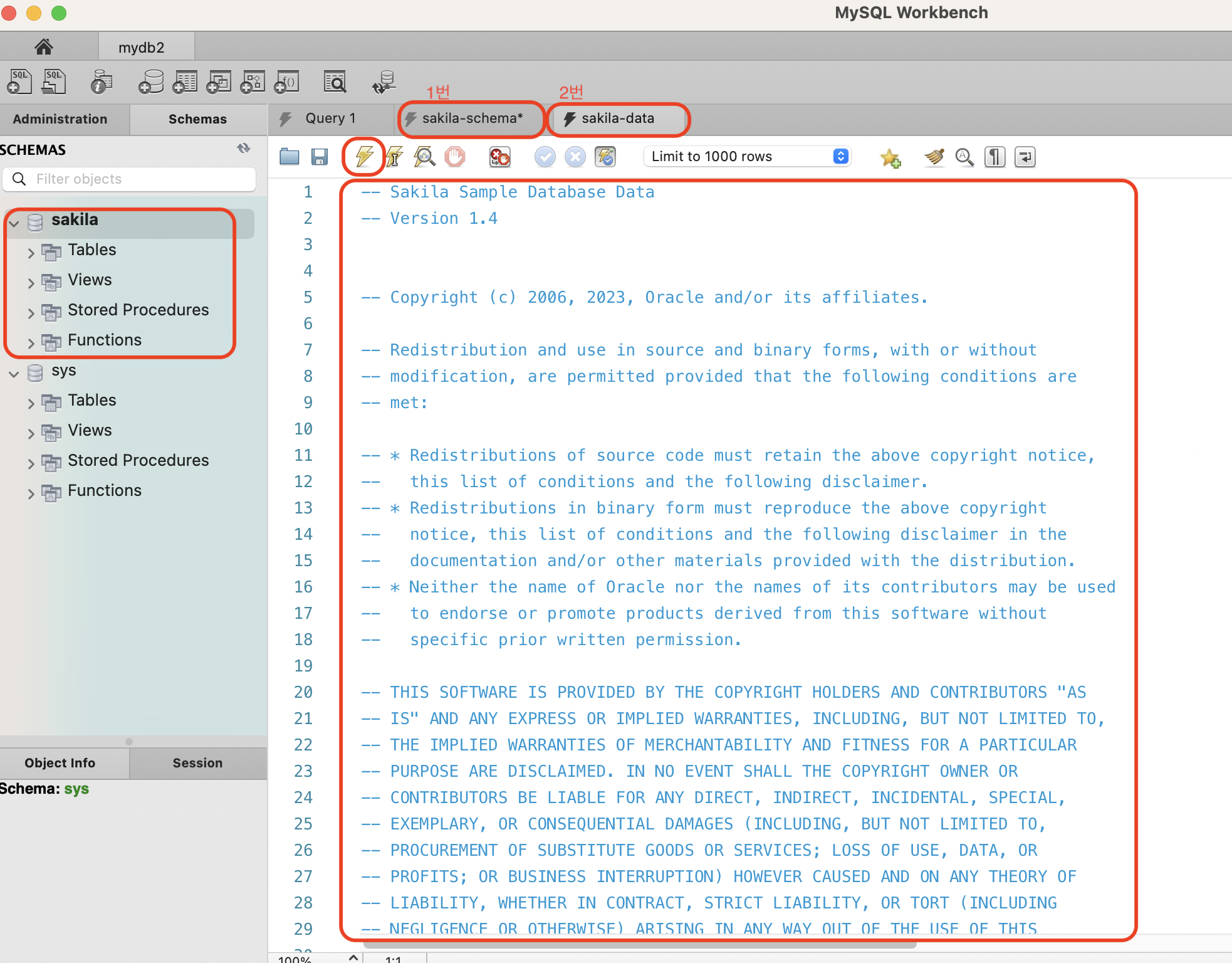Refresh the SCHEMAS list
Image resolution: width=1232 pixels, height=963 pixels.
[x=244, y=149]
